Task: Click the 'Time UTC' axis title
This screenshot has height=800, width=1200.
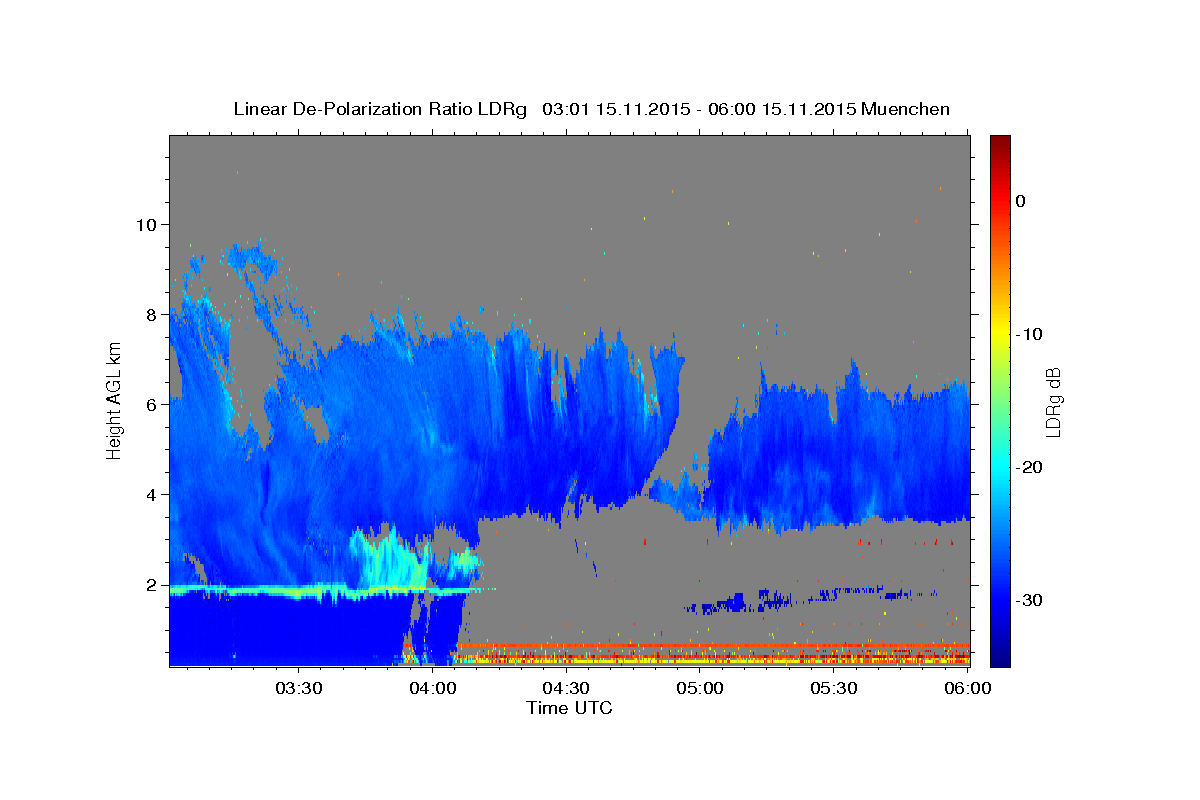Action: 569,708
